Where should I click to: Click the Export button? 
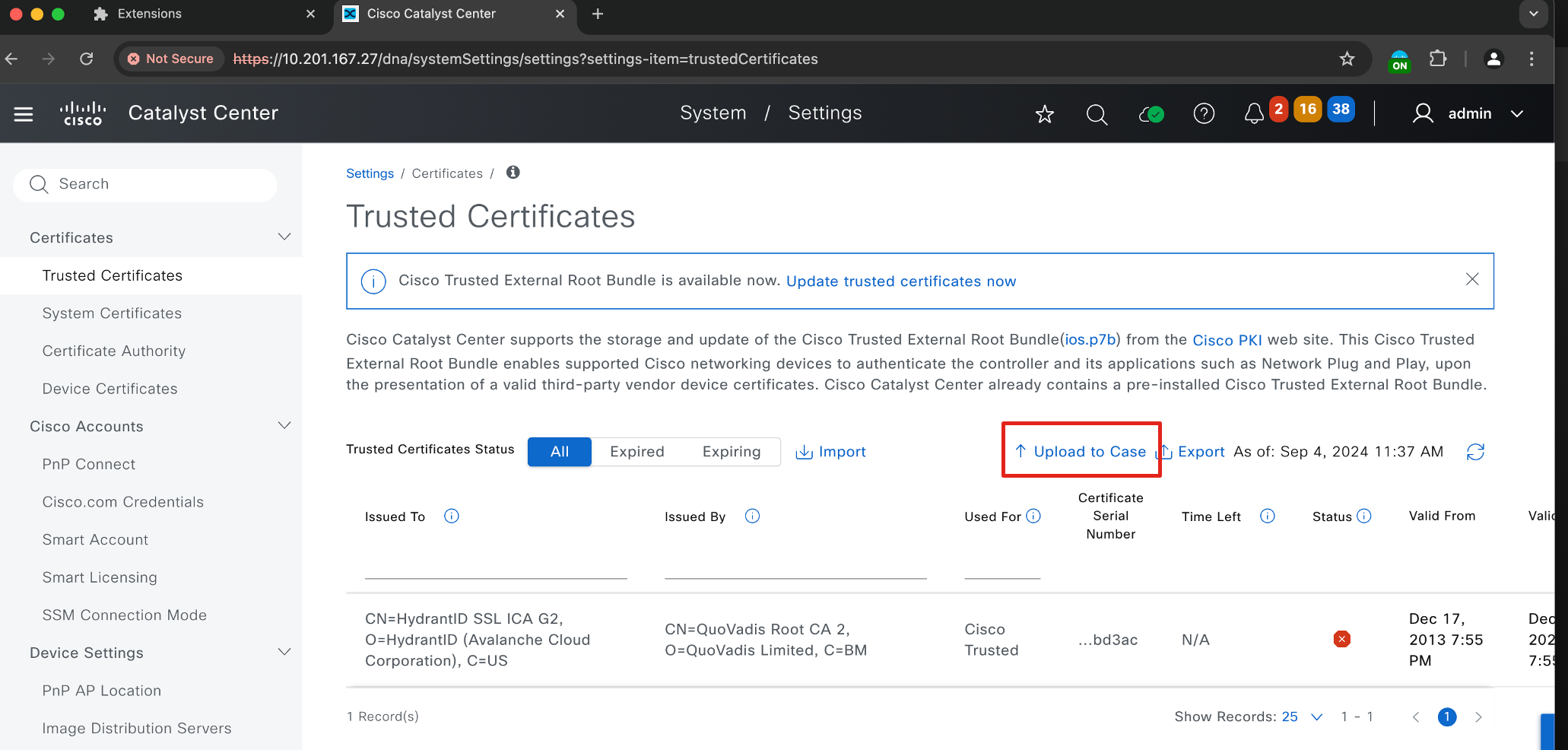click(x=1191, y=452)
